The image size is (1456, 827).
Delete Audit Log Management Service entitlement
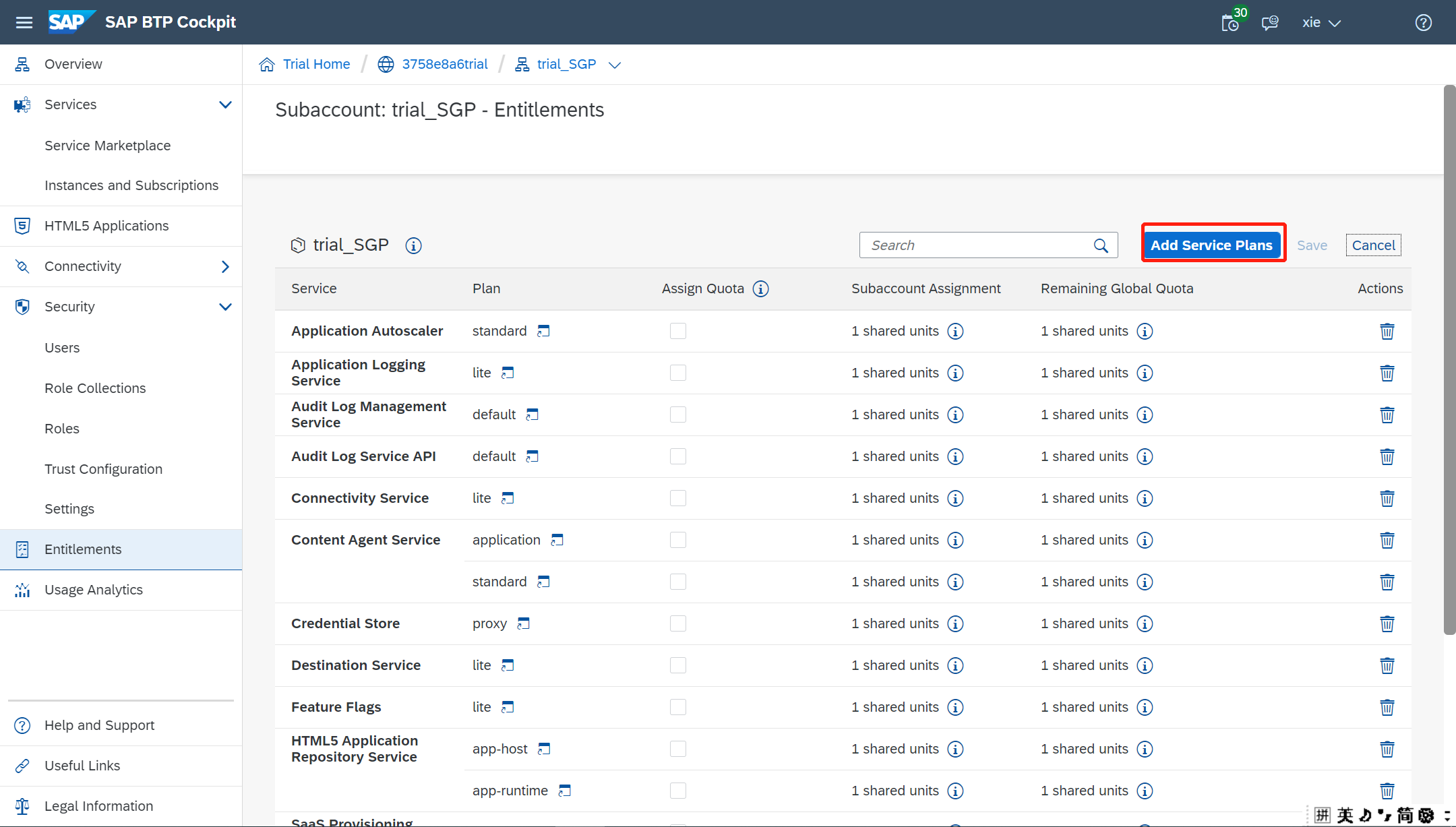point(1387,415)
